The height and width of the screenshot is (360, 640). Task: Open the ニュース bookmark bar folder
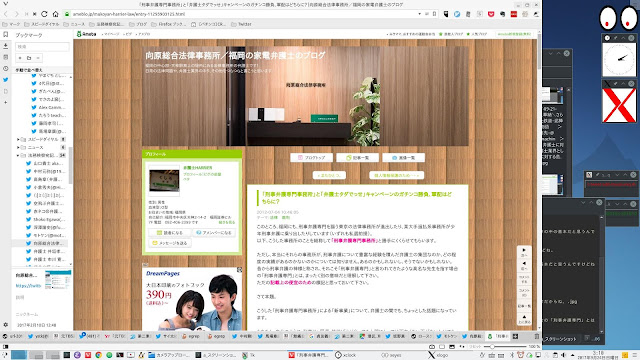74,24
